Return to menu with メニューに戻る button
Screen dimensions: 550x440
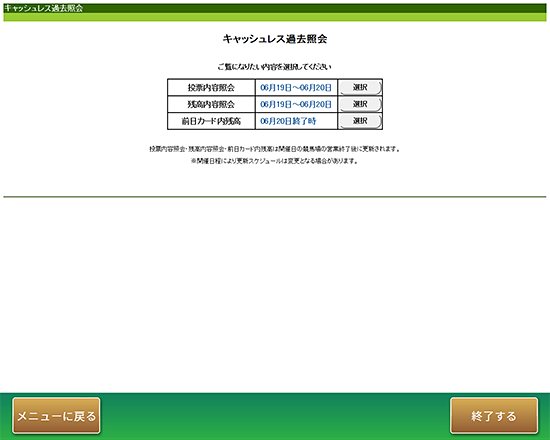click(56, 416)
